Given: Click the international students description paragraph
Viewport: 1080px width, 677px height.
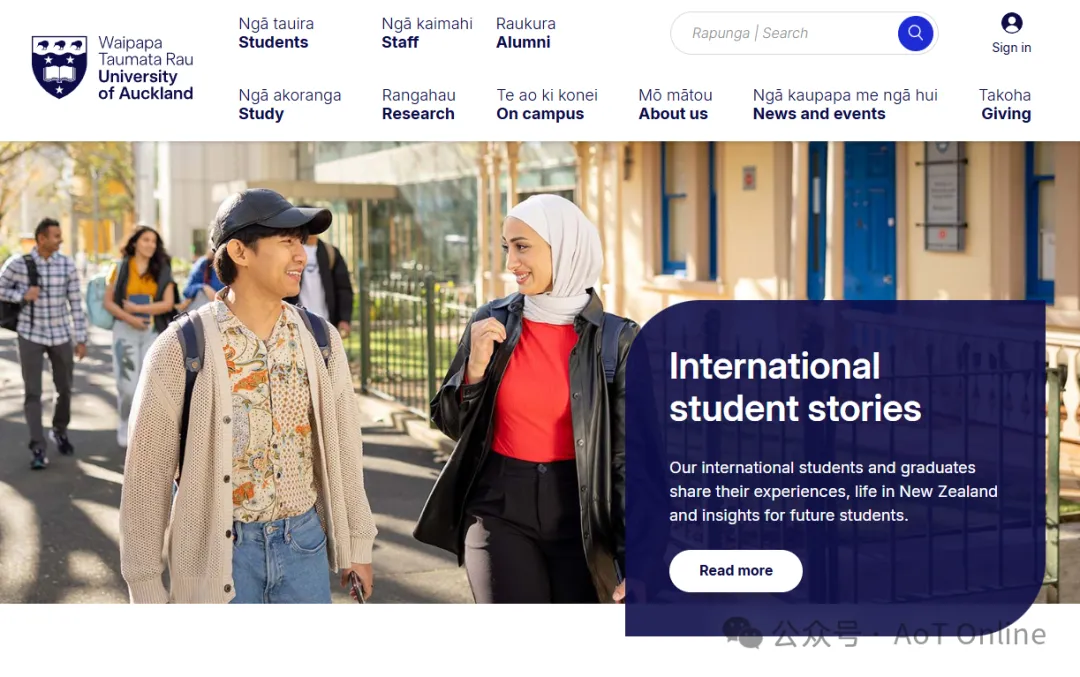Looking at the screenshot, I should click(x=833, y=491).
